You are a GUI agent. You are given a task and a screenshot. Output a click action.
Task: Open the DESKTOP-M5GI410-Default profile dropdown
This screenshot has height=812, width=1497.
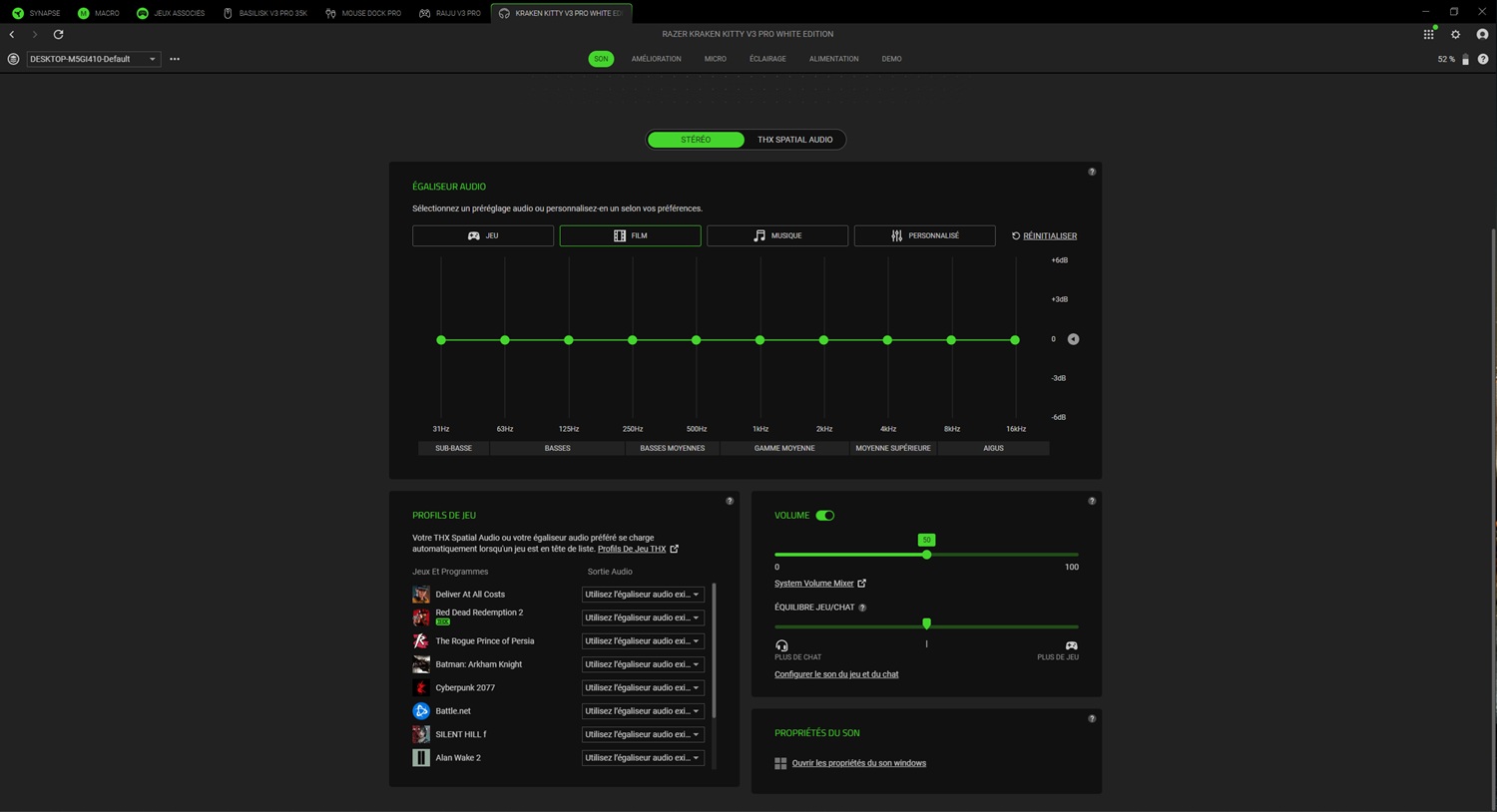pos(92,59)
